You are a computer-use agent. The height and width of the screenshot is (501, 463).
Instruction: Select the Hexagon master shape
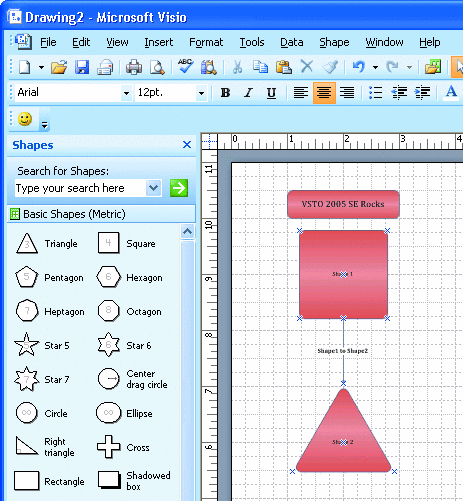[x=130, y=277]
